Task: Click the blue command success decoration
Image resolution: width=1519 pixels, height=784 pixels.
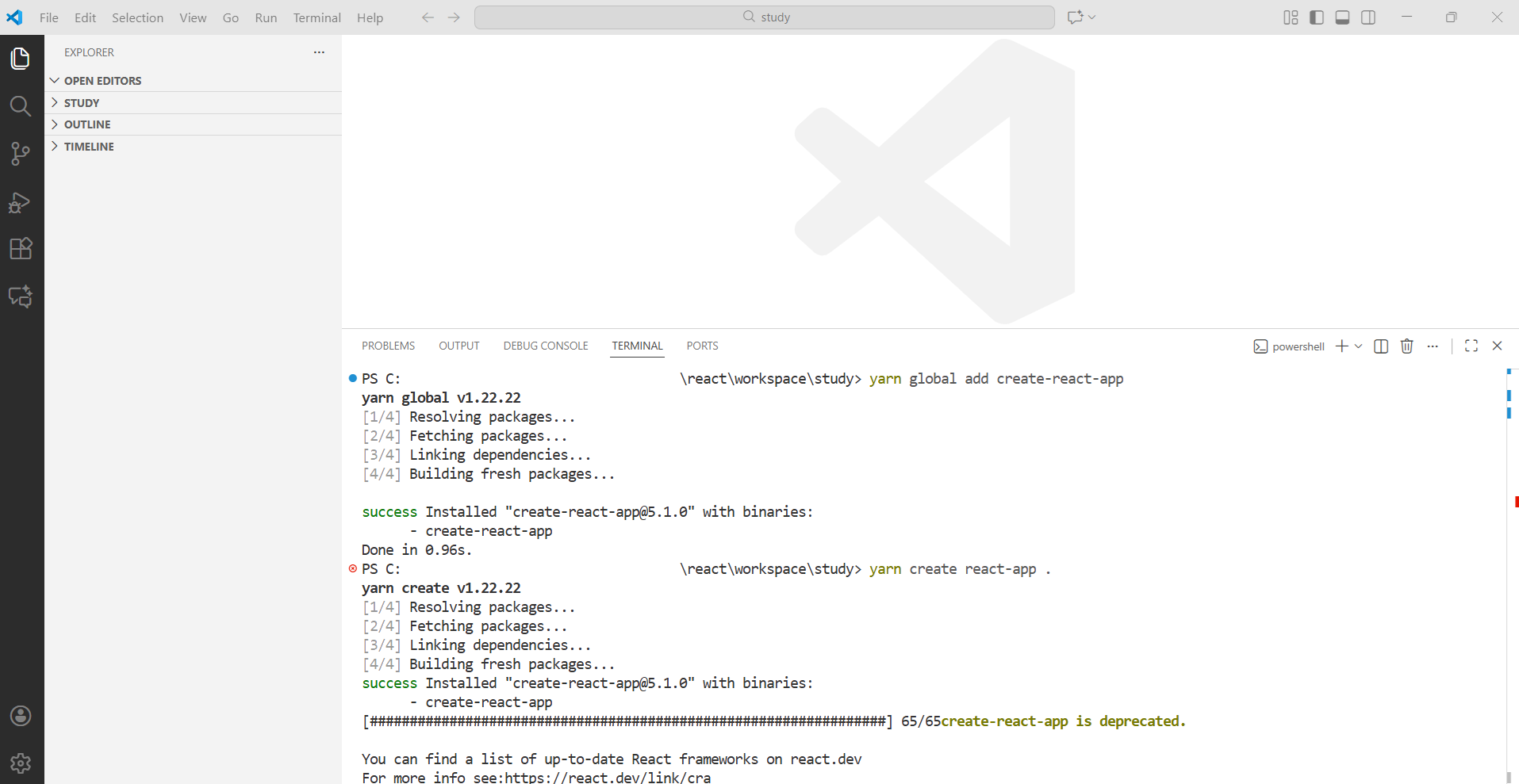Action: (353, 378)
